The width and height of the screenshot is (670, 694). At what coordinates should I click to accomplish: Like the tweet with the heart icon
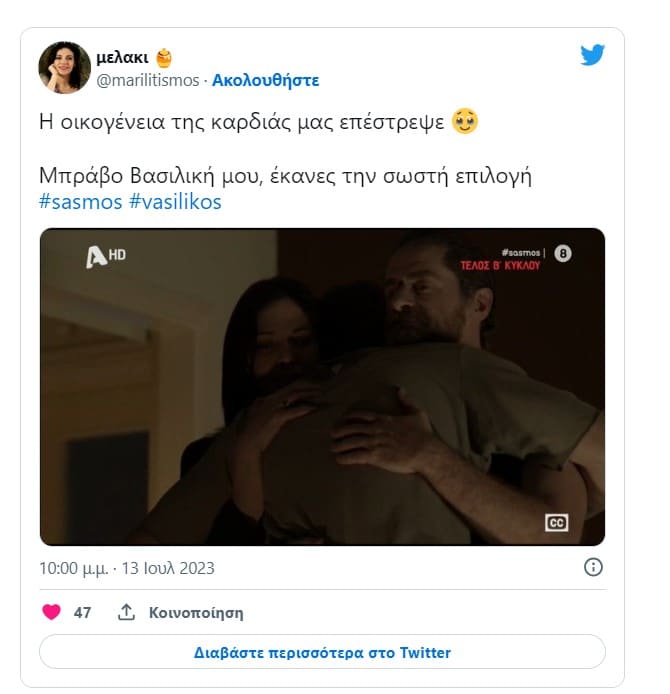coord(51,612)
